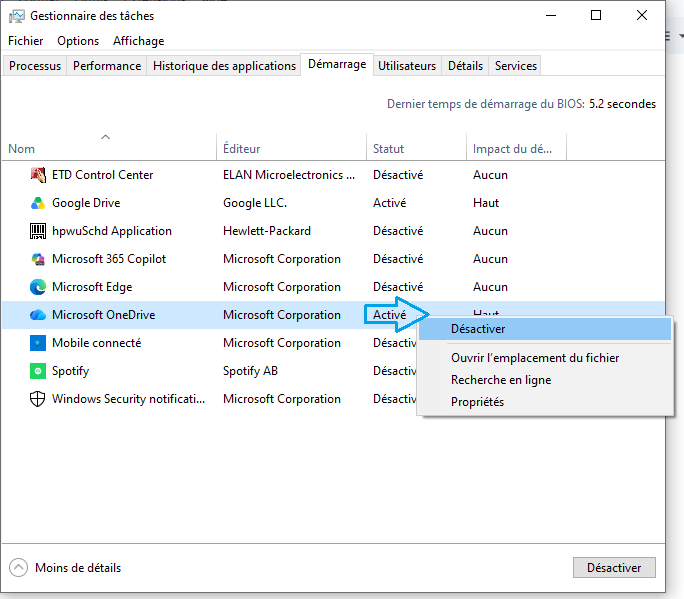Click the Microsoft OneDrive cloud icon
Viewport: 684px width, 599px height.
coord(38,315)
